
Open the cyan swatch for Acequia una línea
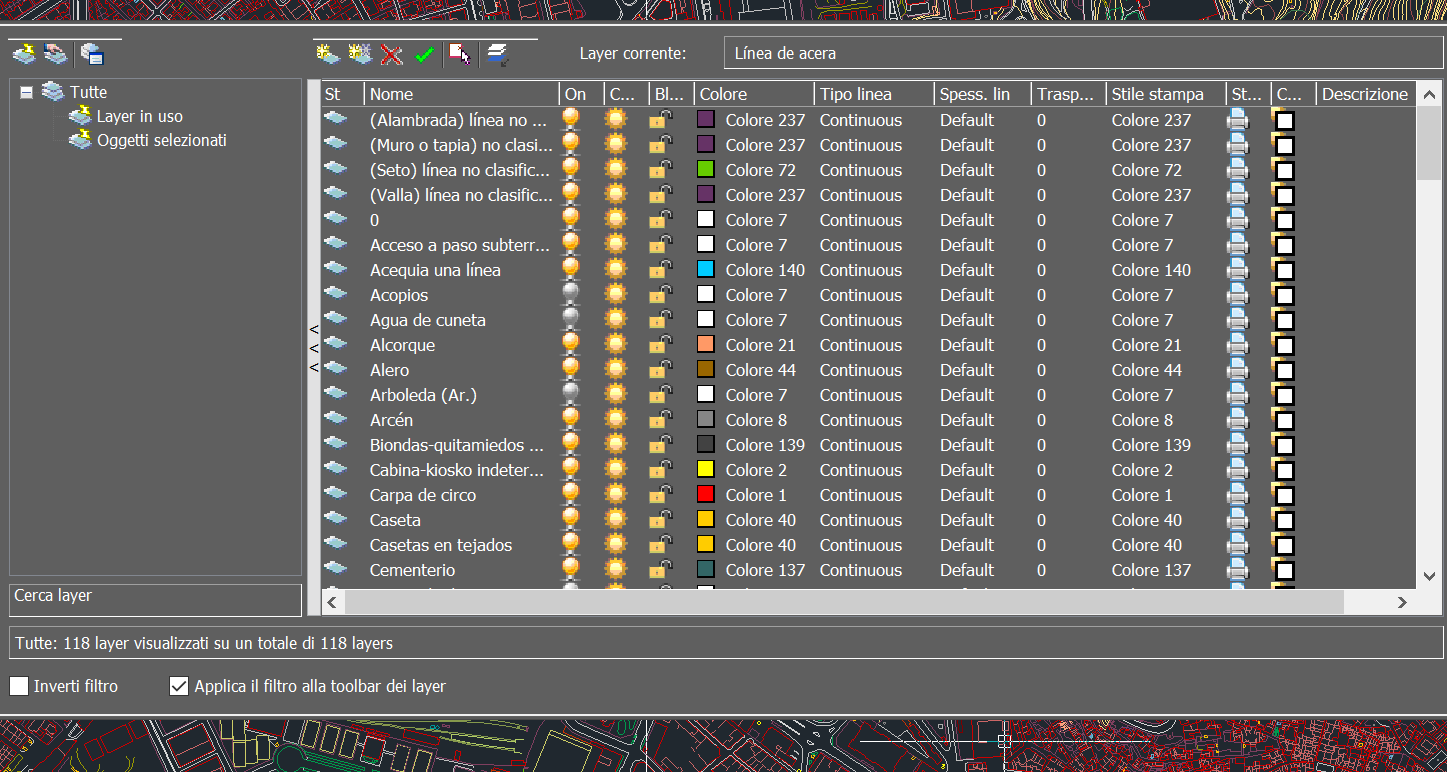(706, 269)
